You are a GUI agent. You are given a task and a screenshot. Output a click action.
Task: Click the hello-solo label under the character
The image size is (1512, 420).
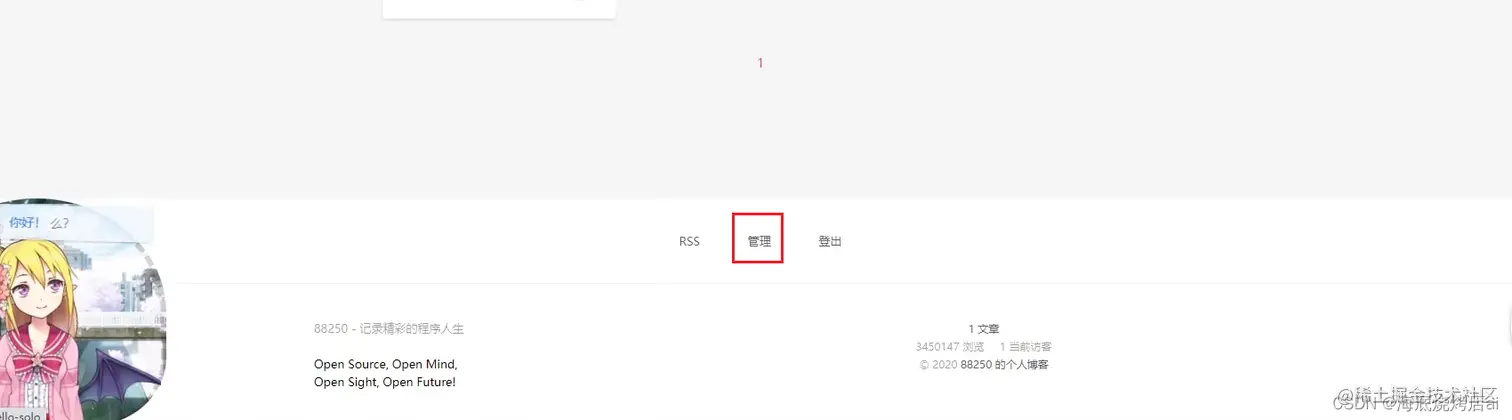tap(21, 414)
